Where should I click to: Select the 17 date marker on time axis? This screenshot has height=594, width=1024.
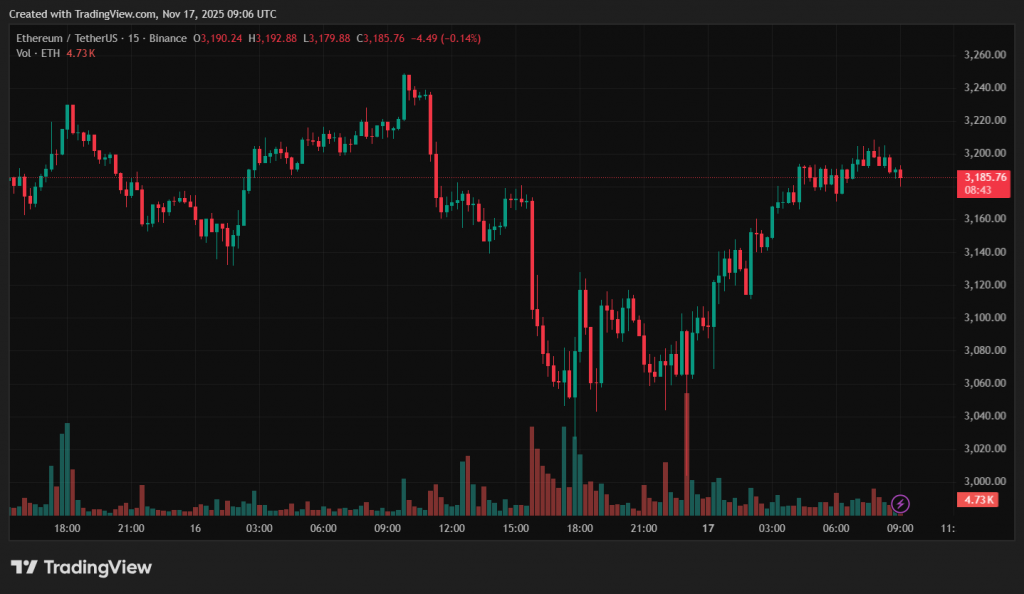(708, 528)
